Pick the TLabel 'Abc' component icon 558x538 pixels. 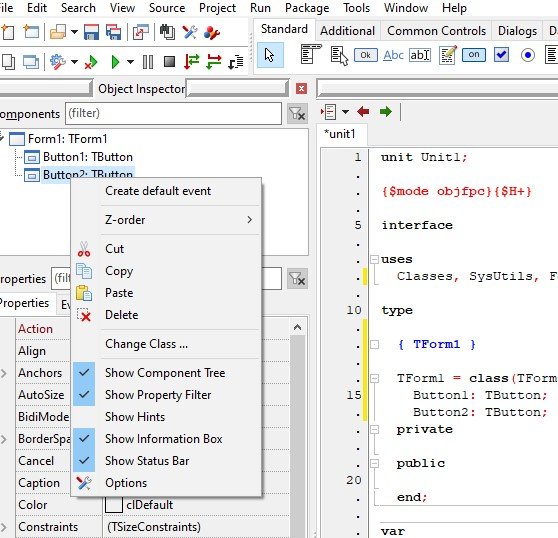click(393, 55)
